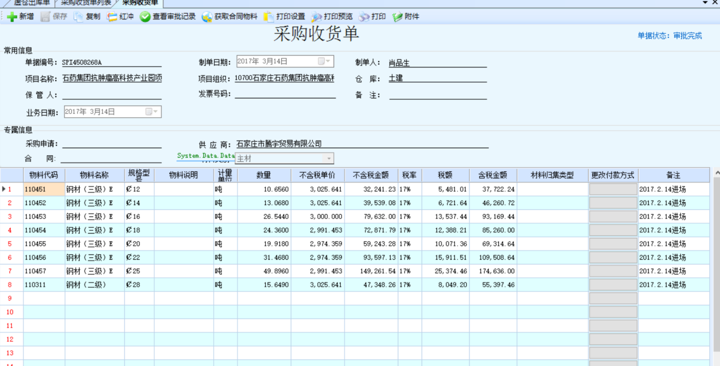This screenshot has height=366, width=720.
Task: Click the 复制 copy toolbar button
Action: [87, 17]
